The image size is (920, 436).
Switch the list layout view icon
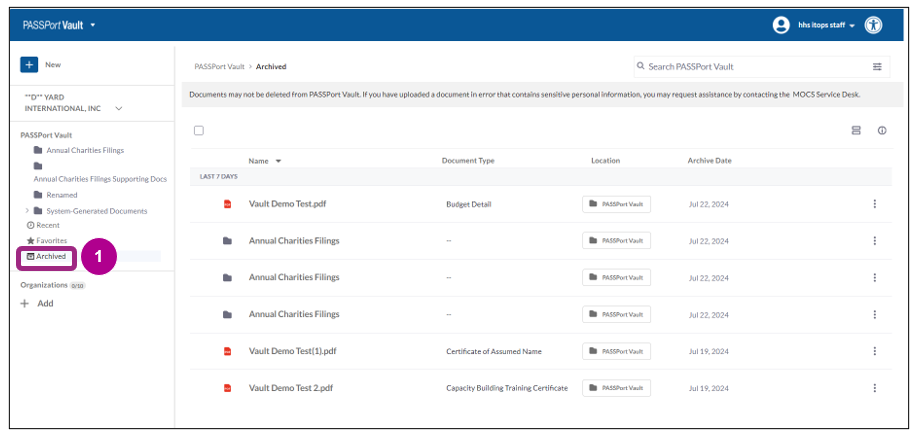(856, 130)
